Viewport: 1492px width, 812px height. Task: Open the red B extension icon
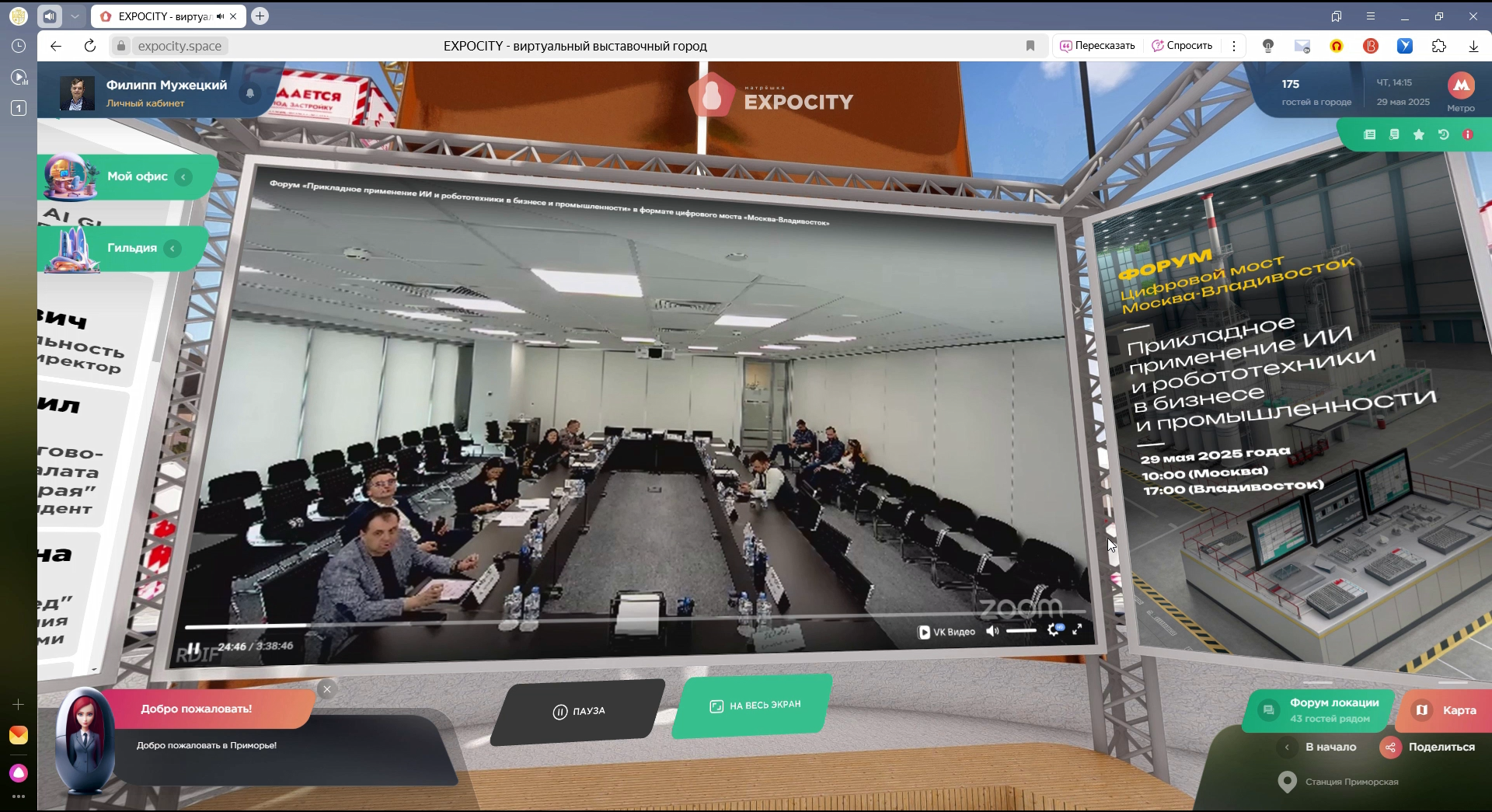(x=1371, y=46)
